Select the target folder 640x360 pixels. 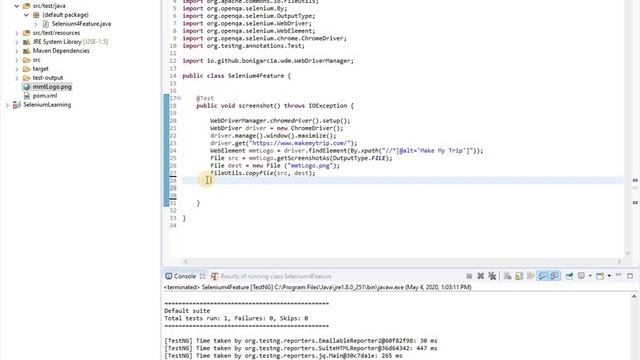pos(40,69)
